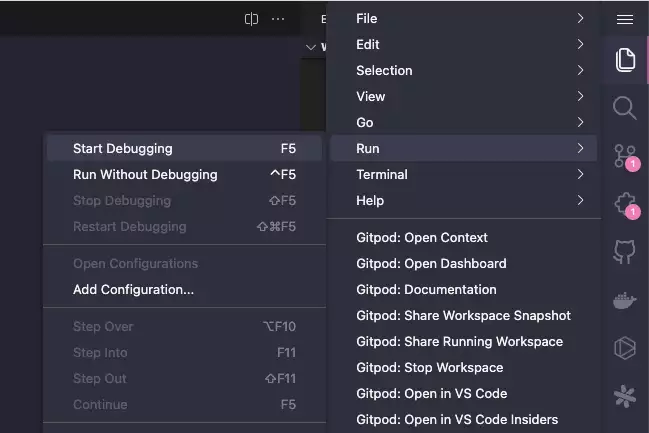The width and height of the screenshot is (649, 433).
Task: Click the Restart Debugging entry
Action: [184, 226]
